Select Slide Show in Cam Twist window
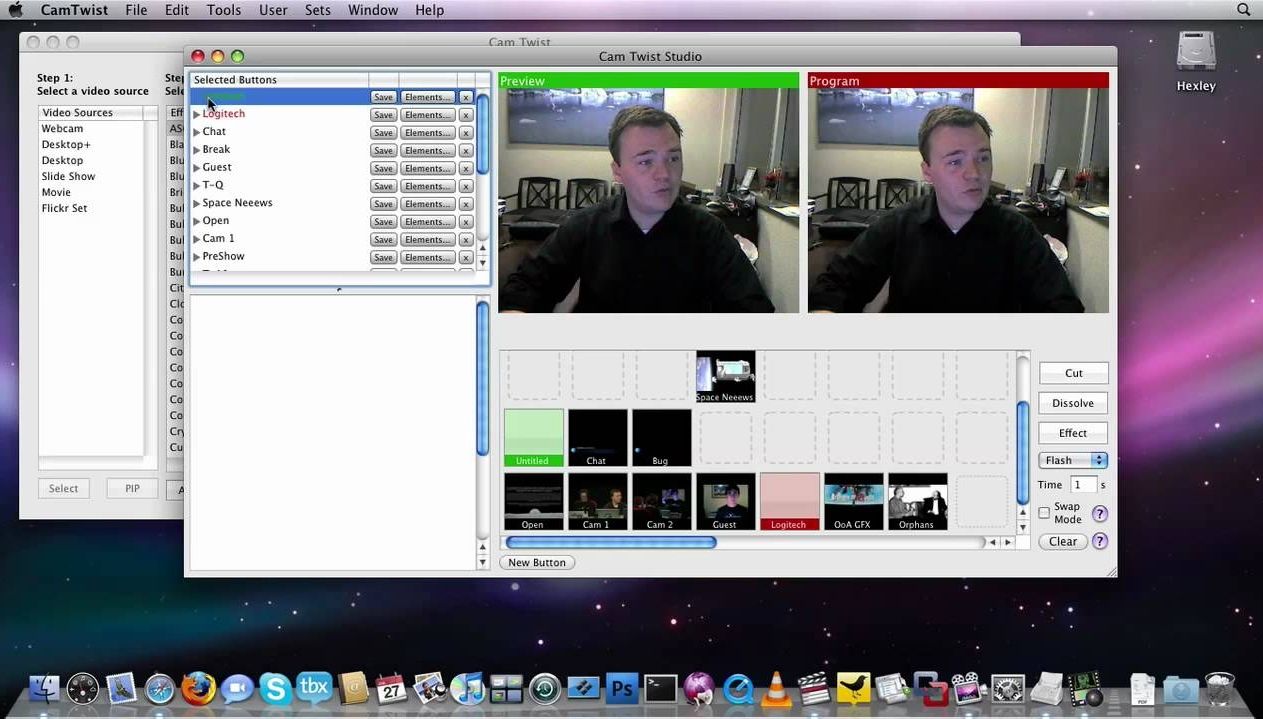This screenshot has width=1263, height=719. [68, 177]
